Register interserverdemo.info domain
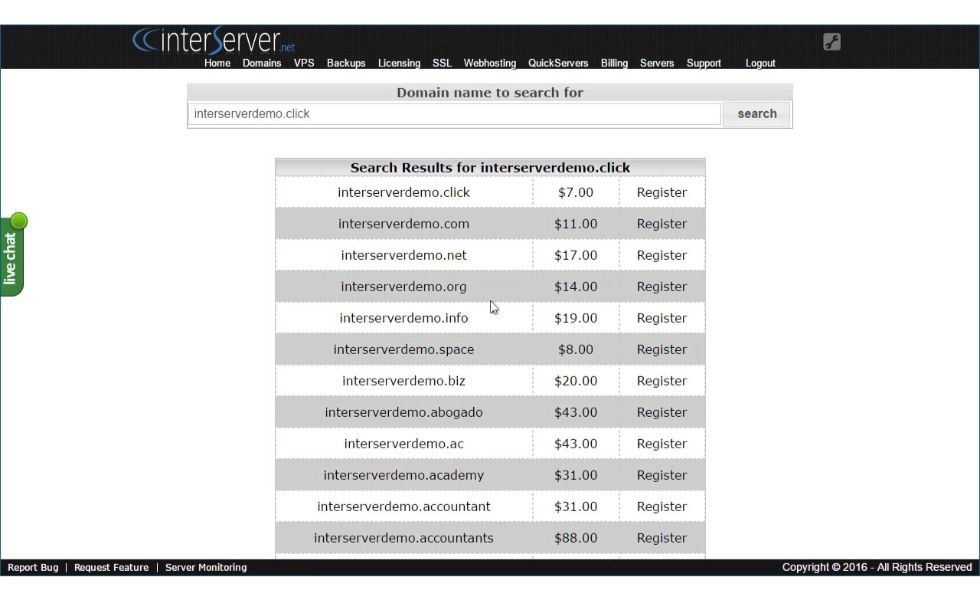The image size is (980, 600). point(661,318)
